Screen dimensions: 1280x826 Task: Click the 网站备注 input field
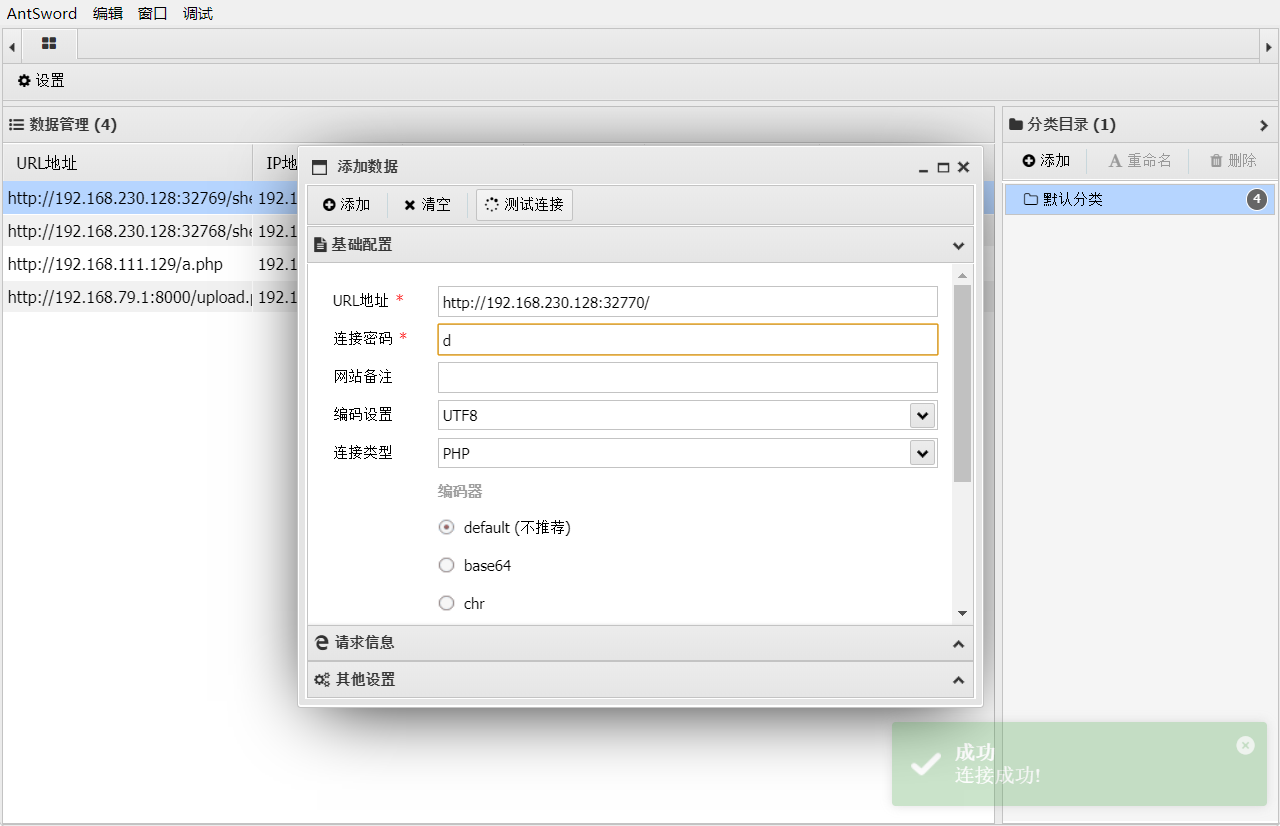pos(688,377)
